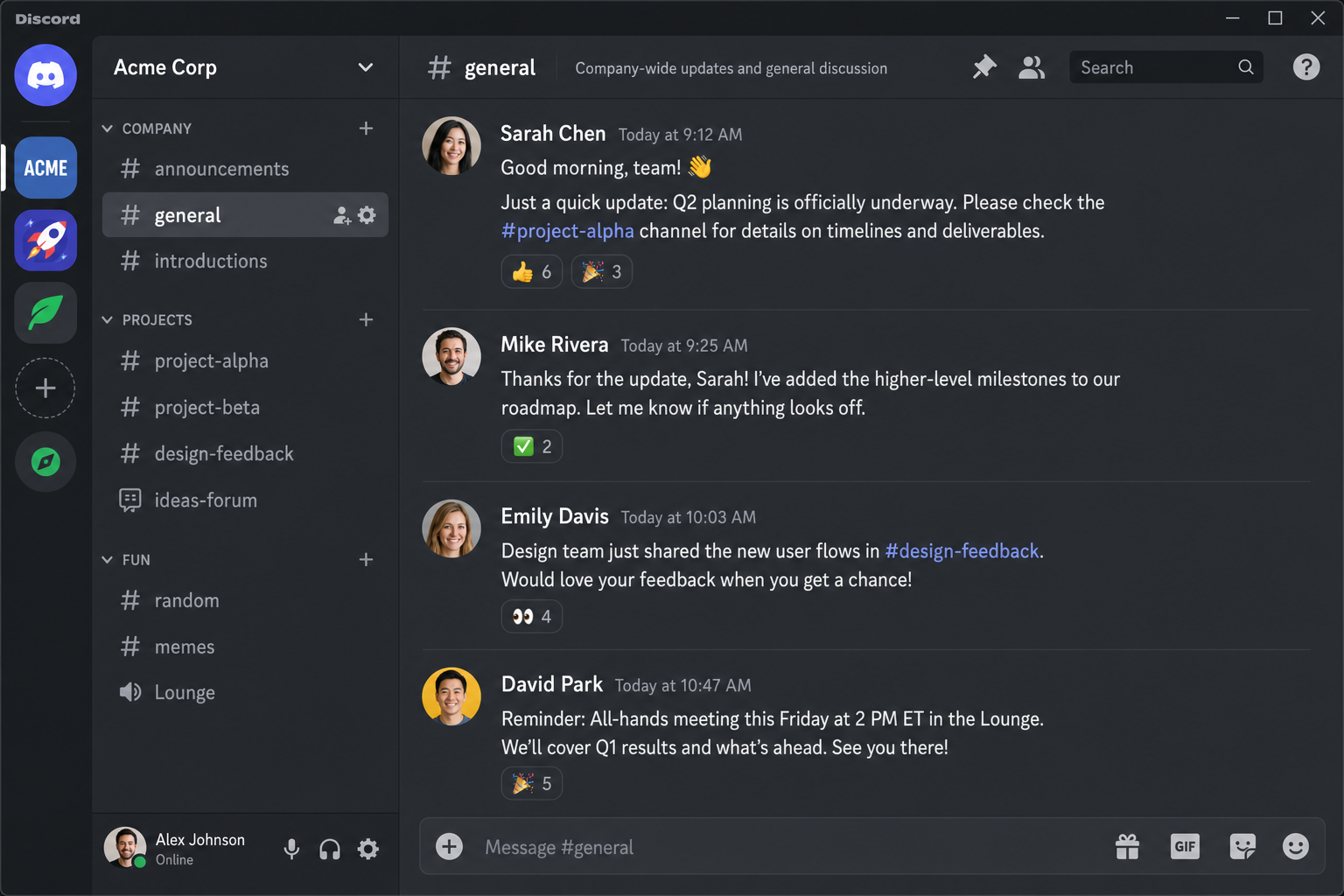Open the GIF picker
The height and width of the screenshot is (896, 1344).
[x=1185, y=846]
